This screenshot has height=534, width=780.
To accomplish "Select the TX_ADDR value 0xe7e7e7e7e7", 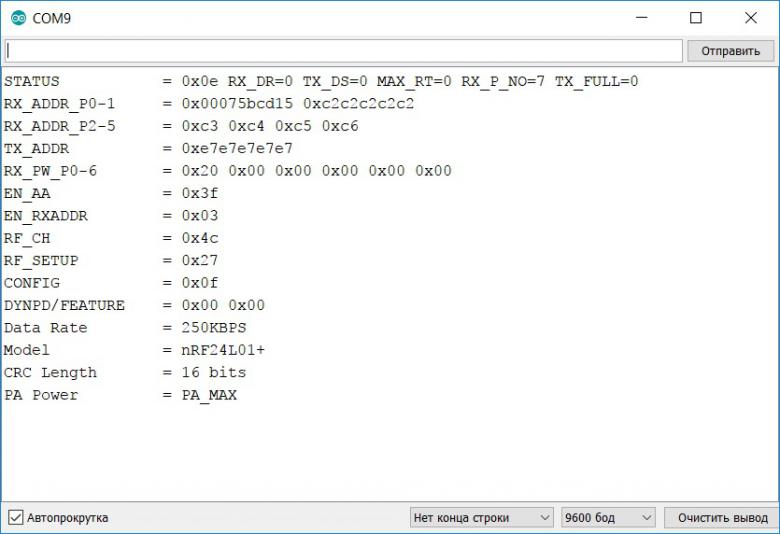I will coord(237,148).
